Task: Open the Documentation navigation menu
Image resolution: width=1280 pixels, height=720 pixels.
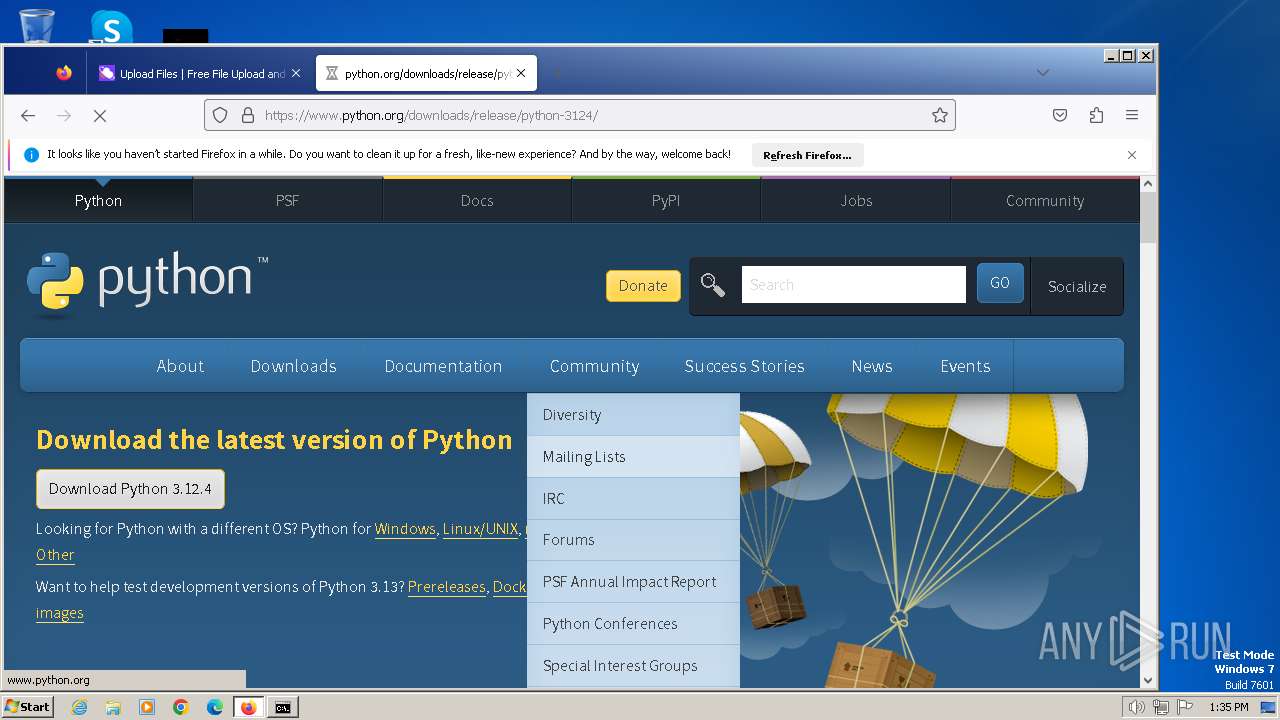Action: 443,366
